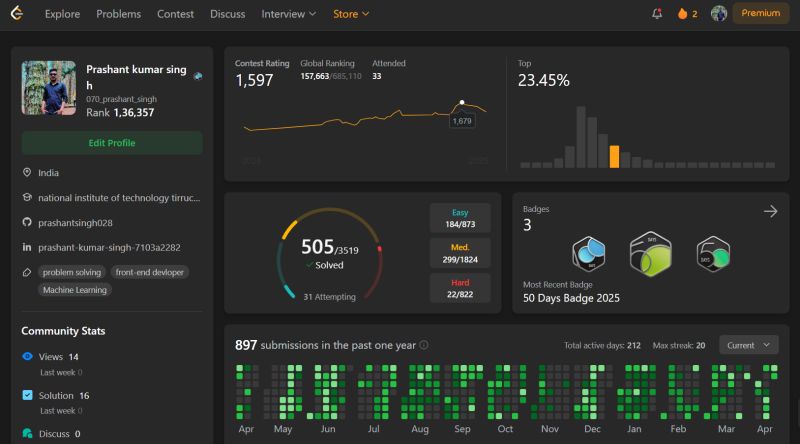Click the Discuss stats icon
Viewport: 800px width, 444px height.
tap(28, 433)
